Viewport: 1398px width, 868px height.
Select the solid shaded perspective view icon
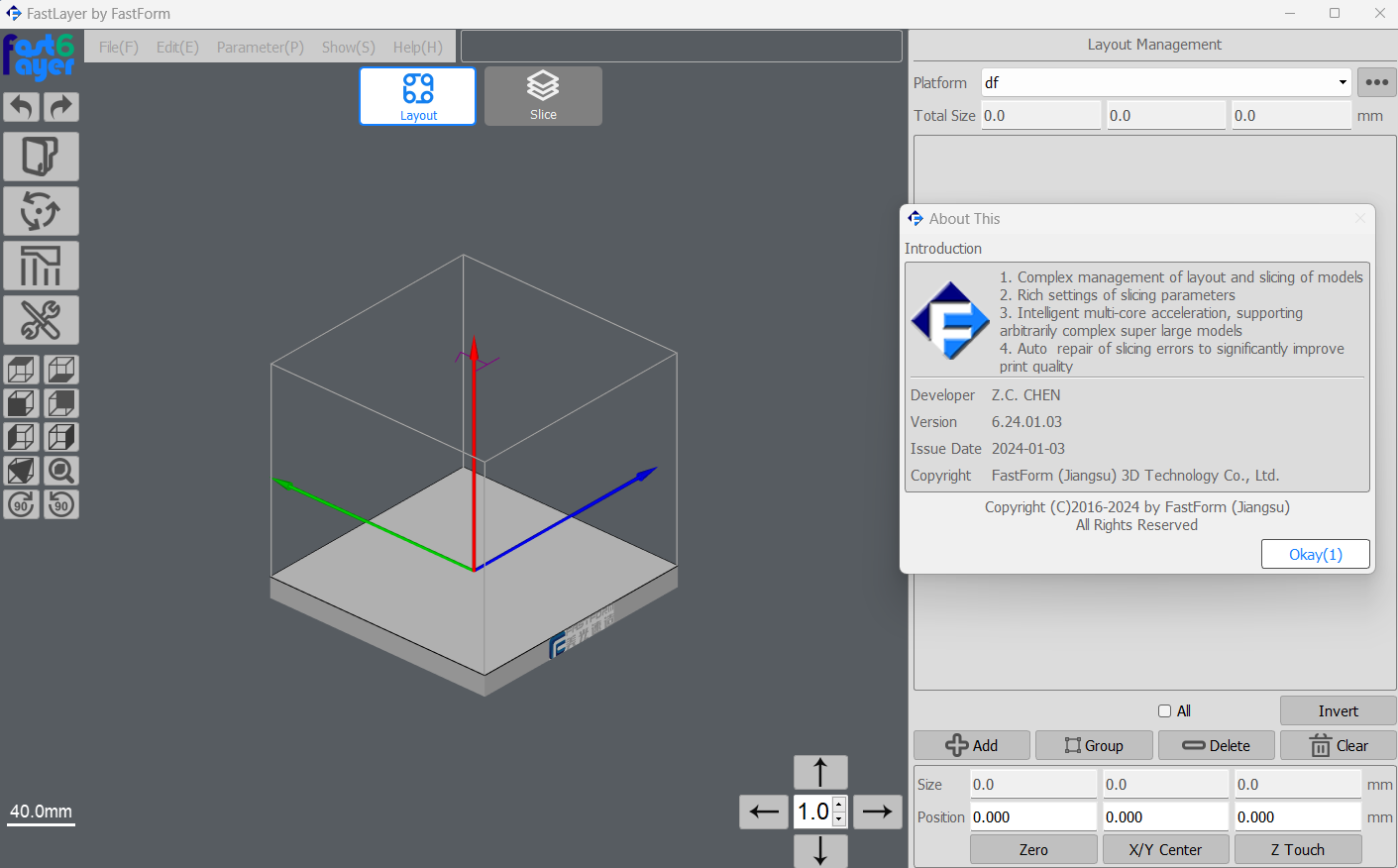(x=21, y=471)
